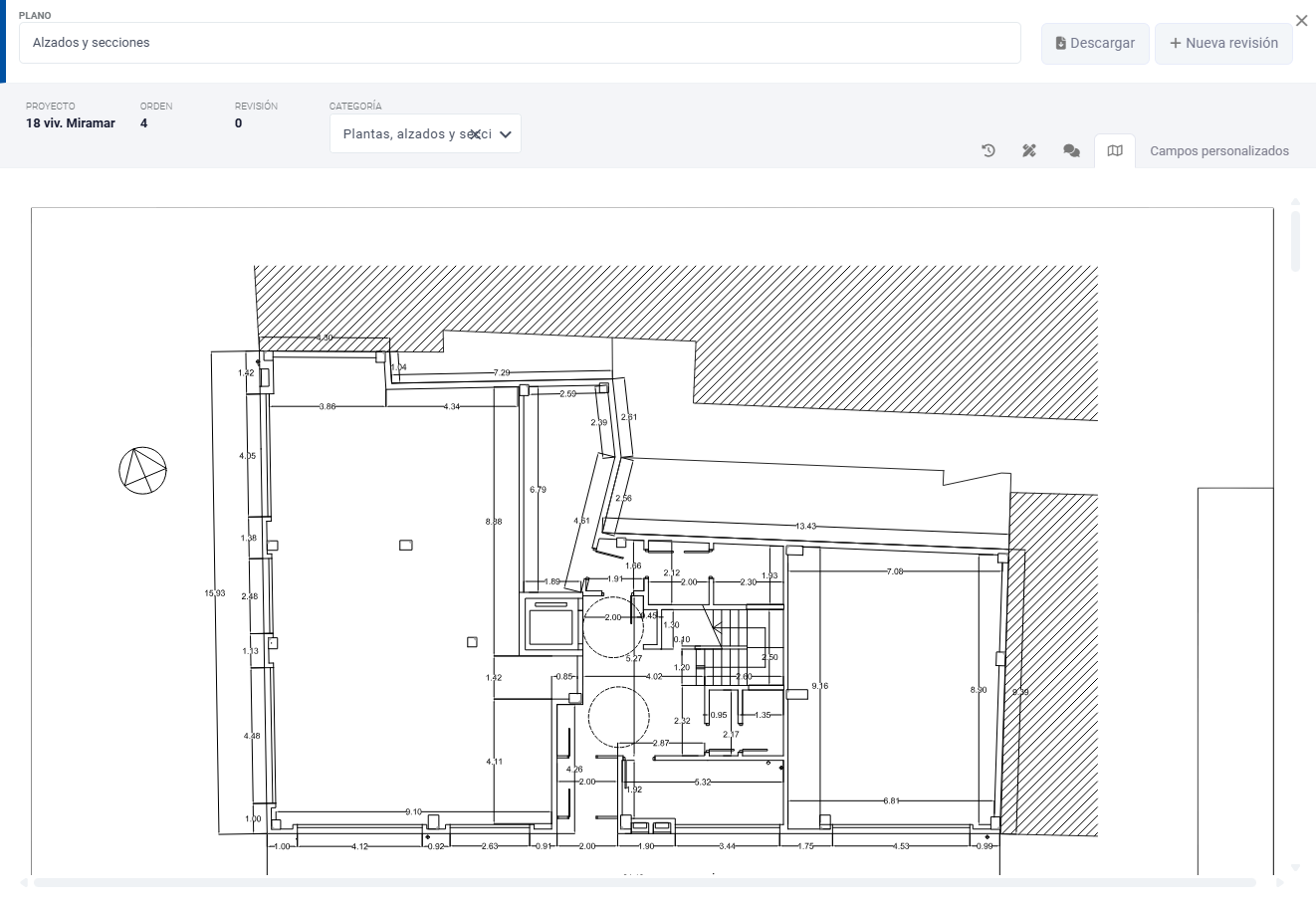
Task: Close the plan panel with the X
Action: (1301, 21)
